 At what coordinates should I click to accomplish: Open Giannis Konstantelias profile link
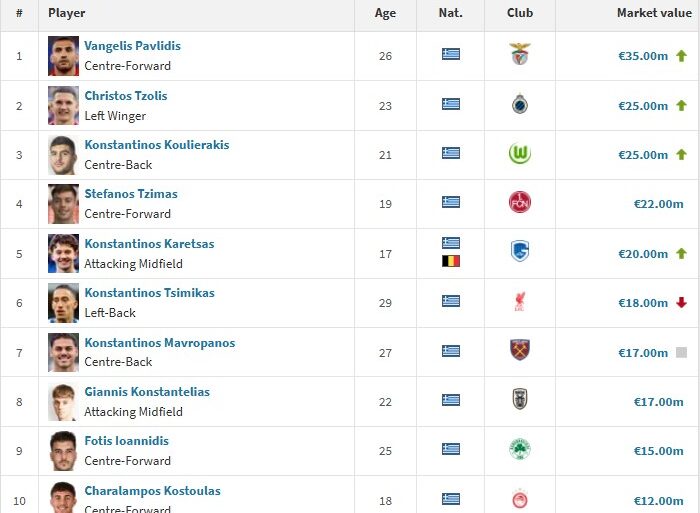pos(147,392)
